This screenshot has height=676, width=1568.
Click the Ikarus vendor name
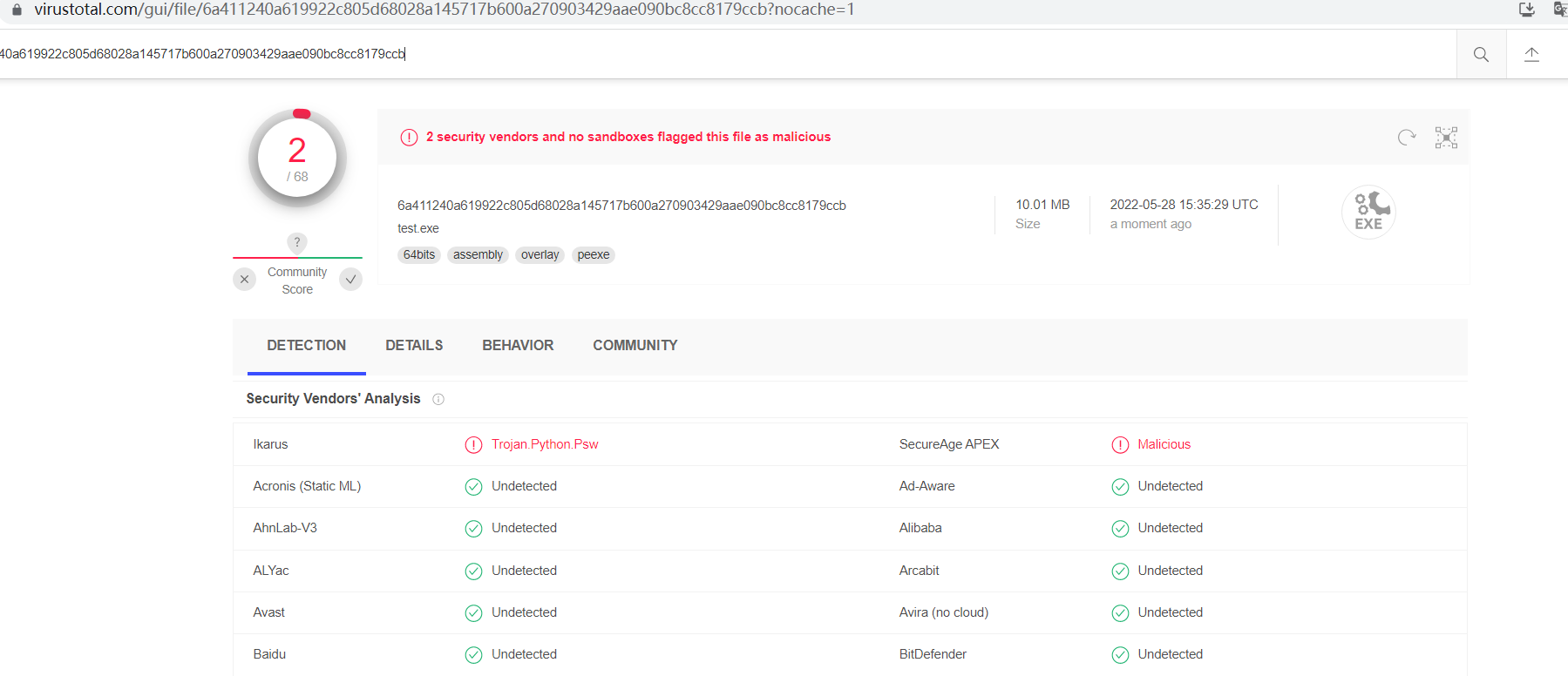(x=270, y=444)
